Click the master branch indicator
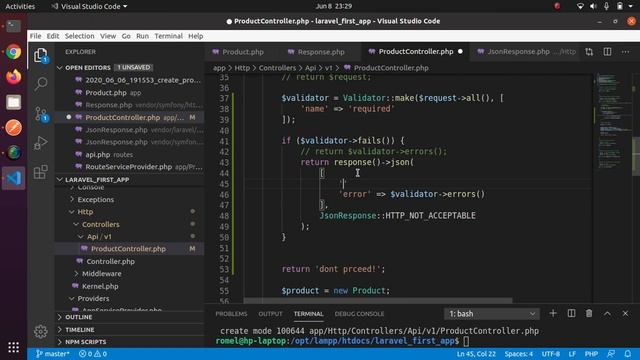640x360 pixels. pyautogui.click(x=53, y=353)
